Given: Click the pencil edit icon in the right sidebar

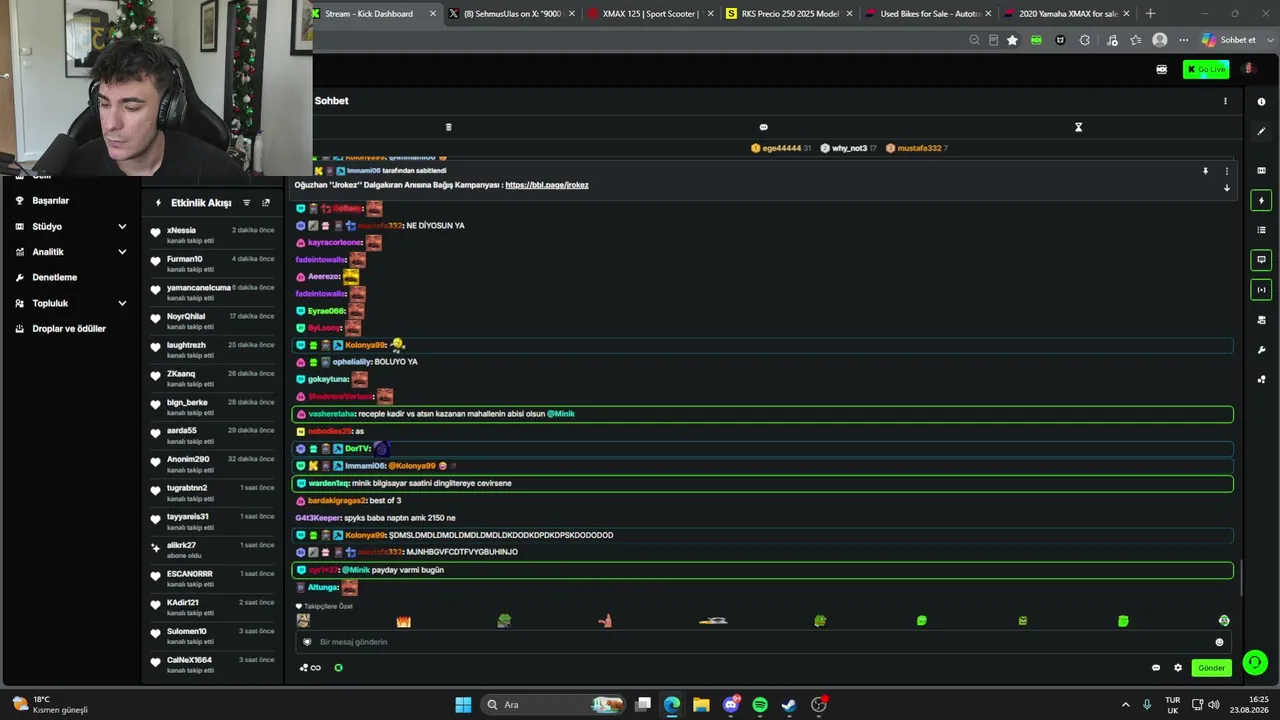Looking at the screenshot, I should pos(1261,132).
